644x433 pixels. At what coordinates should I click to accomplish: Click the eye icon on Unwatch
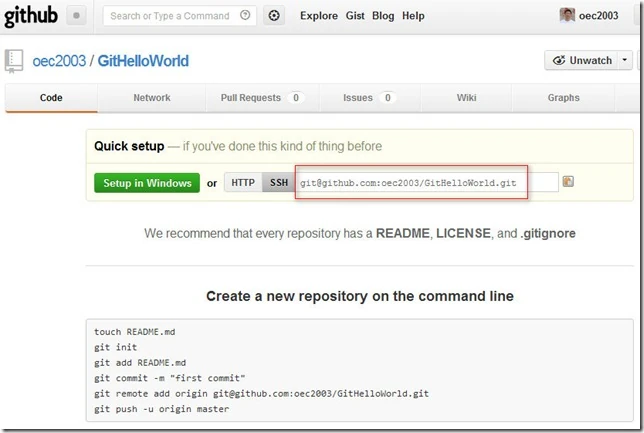(x=559, y=60)
